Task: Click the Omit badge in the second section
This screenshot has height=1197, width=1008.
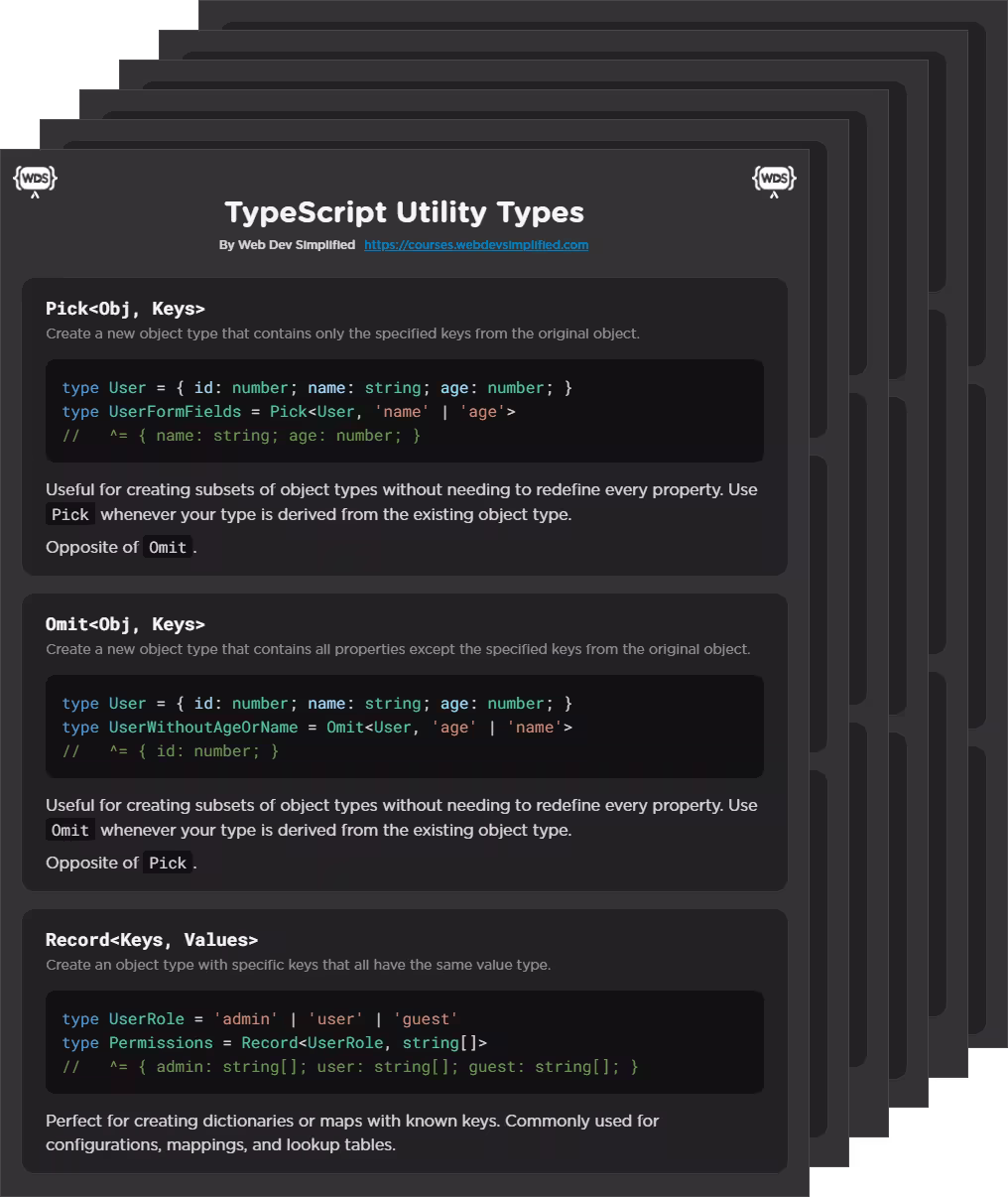Action: click(x=69, y=830)
